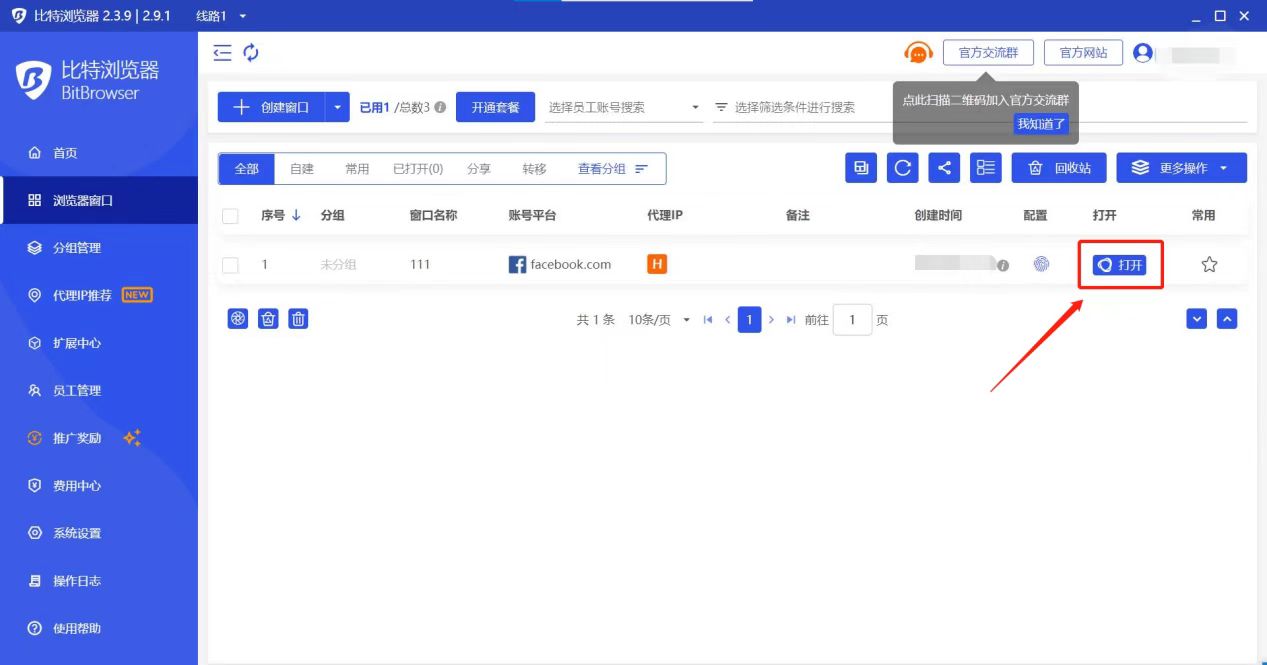This screenshot has height=665, width=1267.
Task: Star window 111 as frequently used
Action: pos(1209,265)
